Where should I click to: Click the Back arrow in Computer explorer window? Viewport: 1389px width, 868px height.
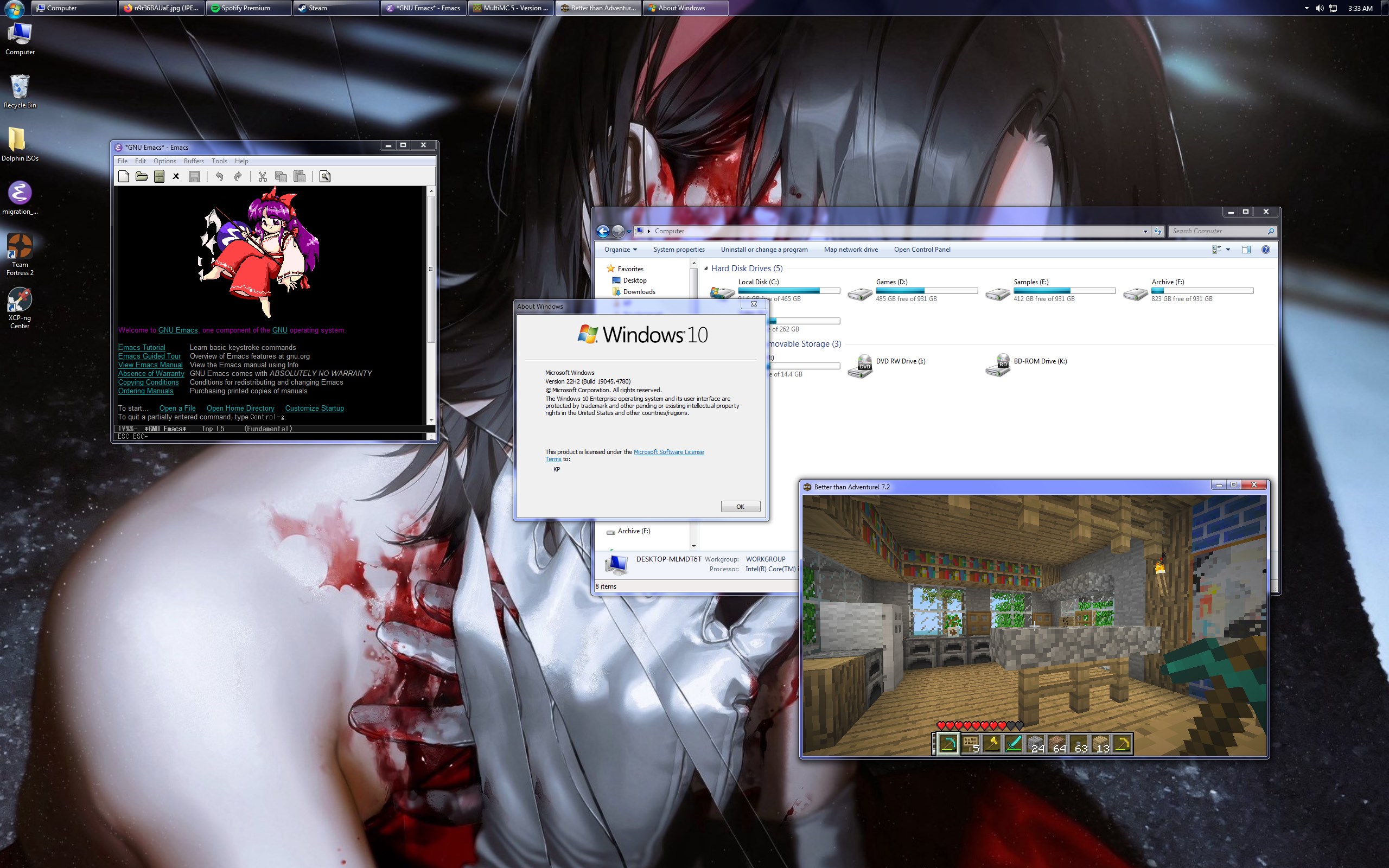[603, 231]
